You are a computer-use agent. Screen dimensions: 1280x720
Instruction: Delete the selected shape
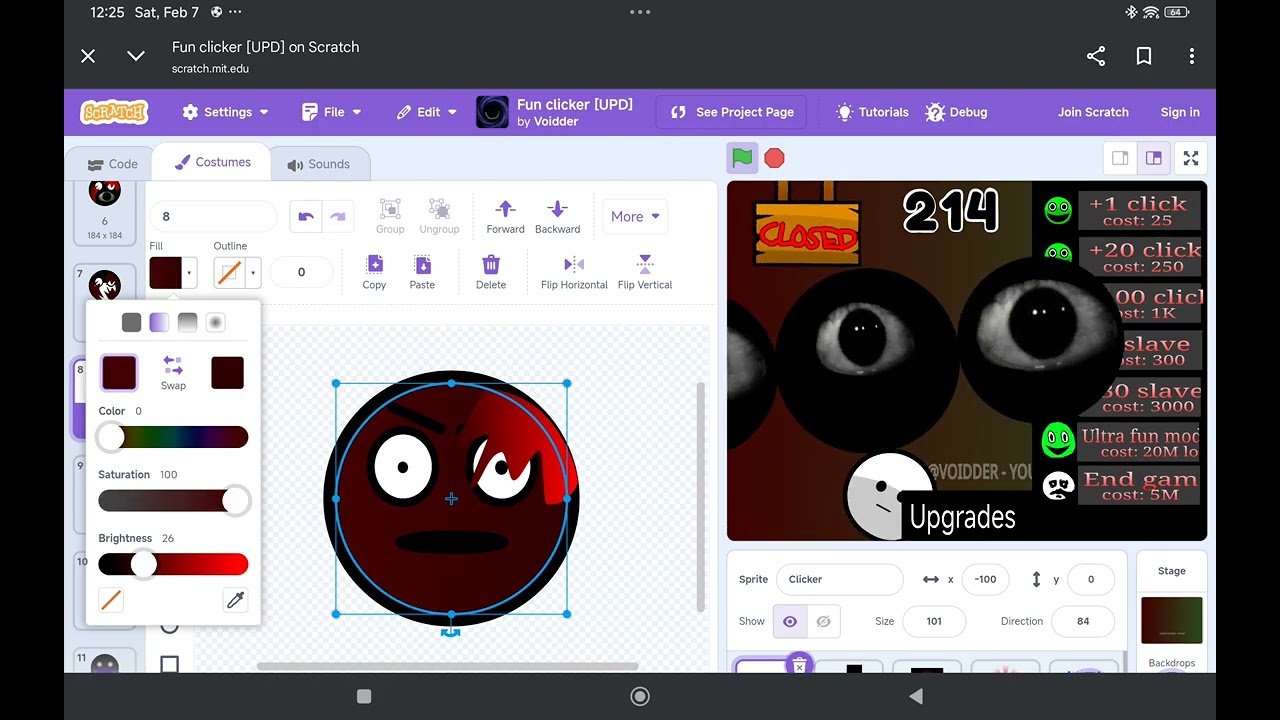pyautogui.click(x=491, y=272)
